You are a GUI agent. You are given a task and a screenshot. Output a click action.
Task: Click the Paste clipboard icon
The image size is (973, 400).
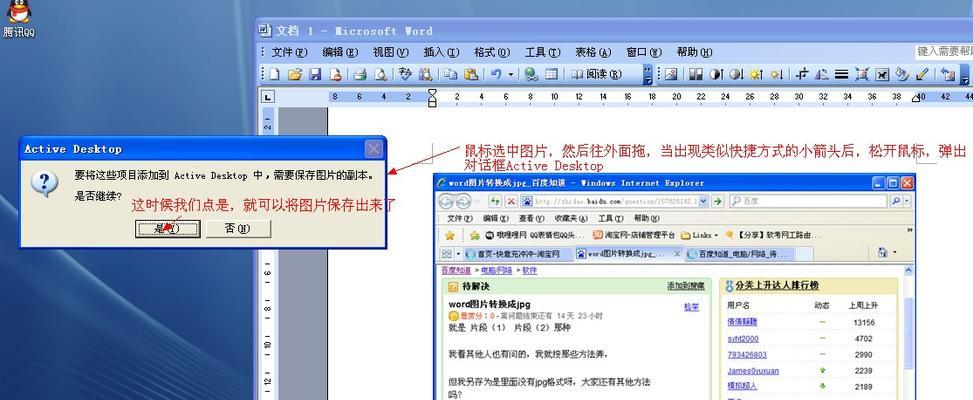click(x=471, y=74)
